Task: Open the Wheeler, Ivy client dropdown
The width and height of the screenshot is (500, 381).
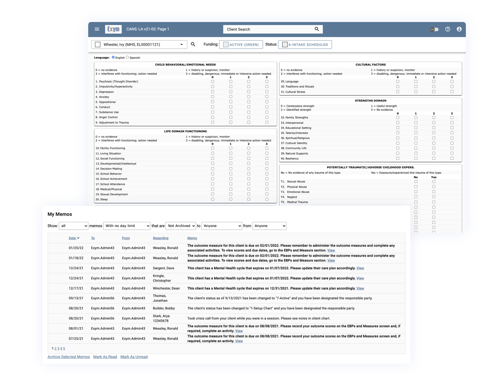Action: [x=139, y=44]
